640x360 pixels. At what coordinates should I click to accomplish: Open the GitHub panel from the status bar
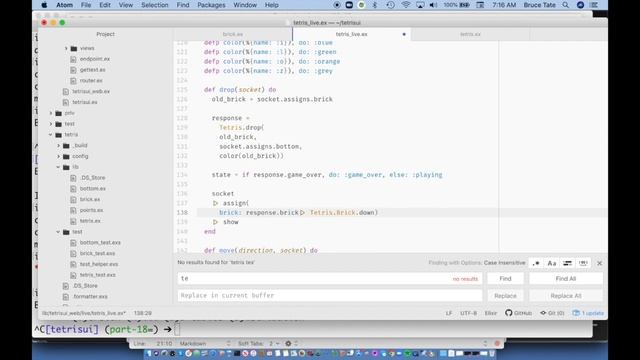click(x=518, y=313)
